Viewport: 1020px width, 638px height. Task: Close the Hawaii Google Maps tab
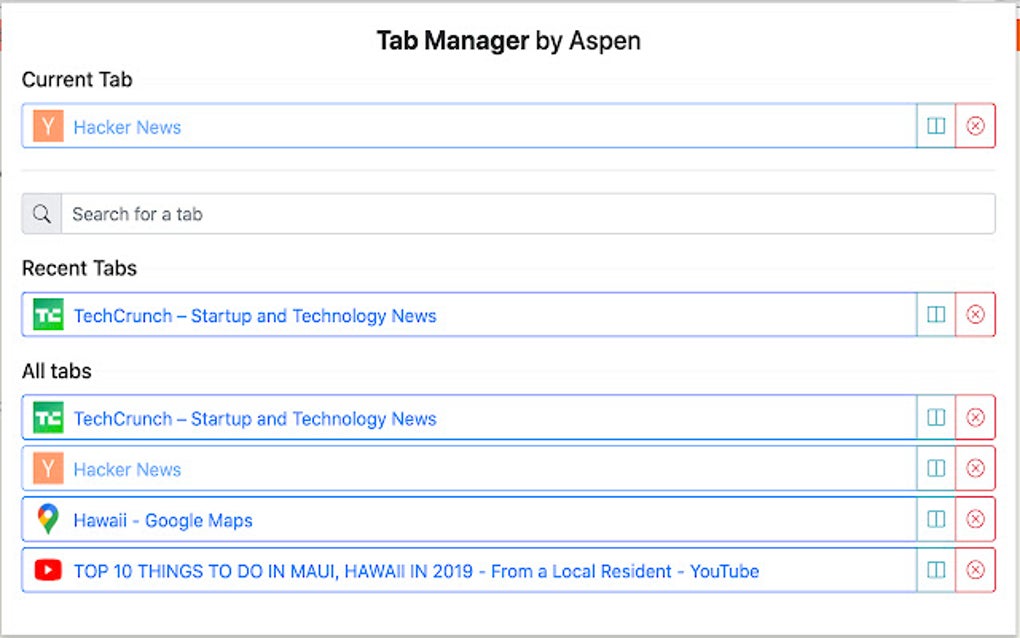pos(976,519)
